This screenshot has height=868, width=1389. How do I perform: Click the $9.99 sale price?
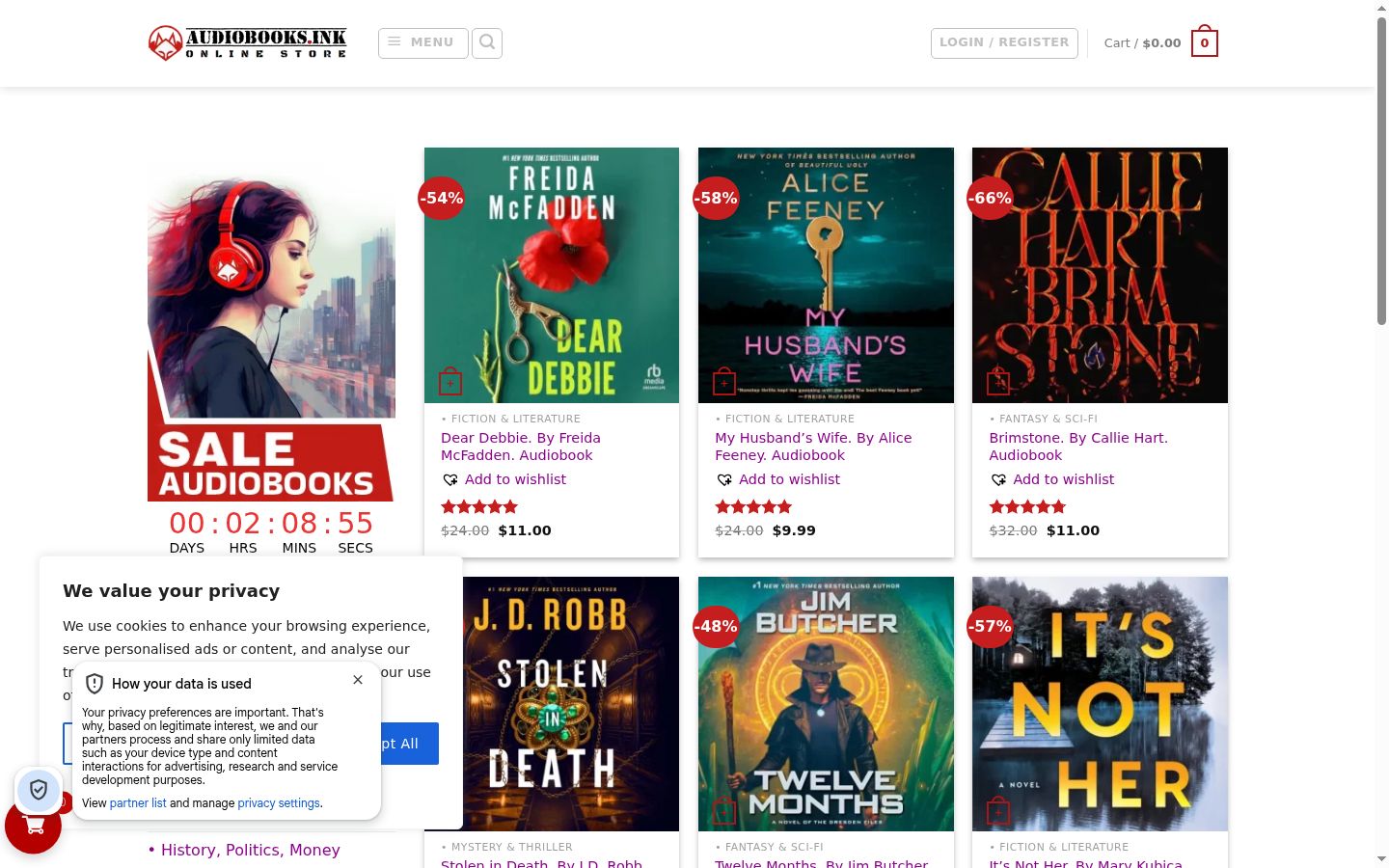pos(794,530)
